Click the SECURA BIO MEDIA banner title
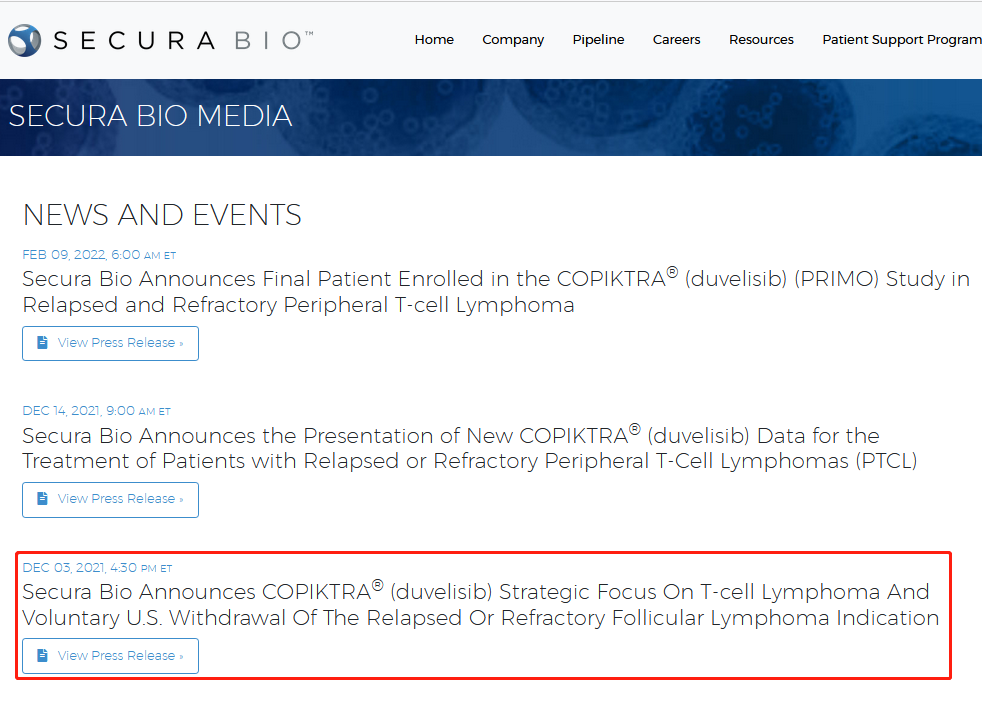 pyautogui.click(x=150, y=116)
